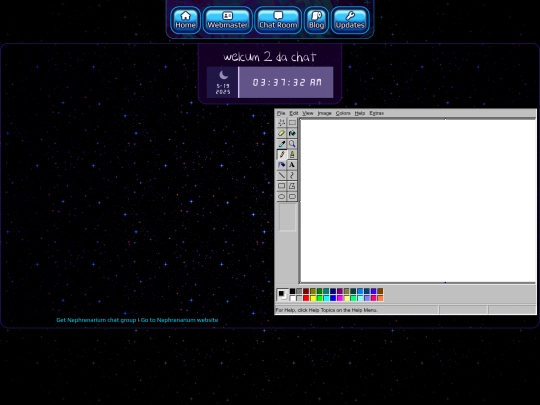Select the rectangular Select tool
The height and width of the screenshot is (405, 540).
[292, 123]
